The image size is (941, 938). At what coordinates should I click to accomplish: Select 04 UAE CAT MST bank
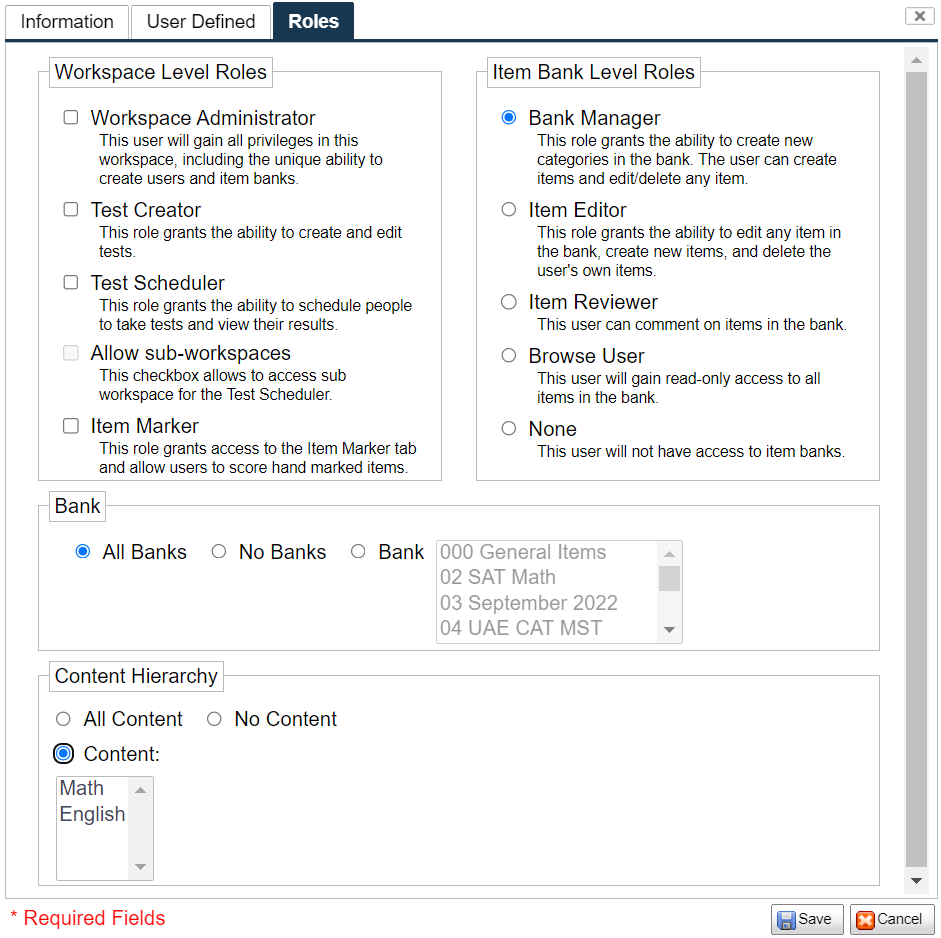point(547,628)
